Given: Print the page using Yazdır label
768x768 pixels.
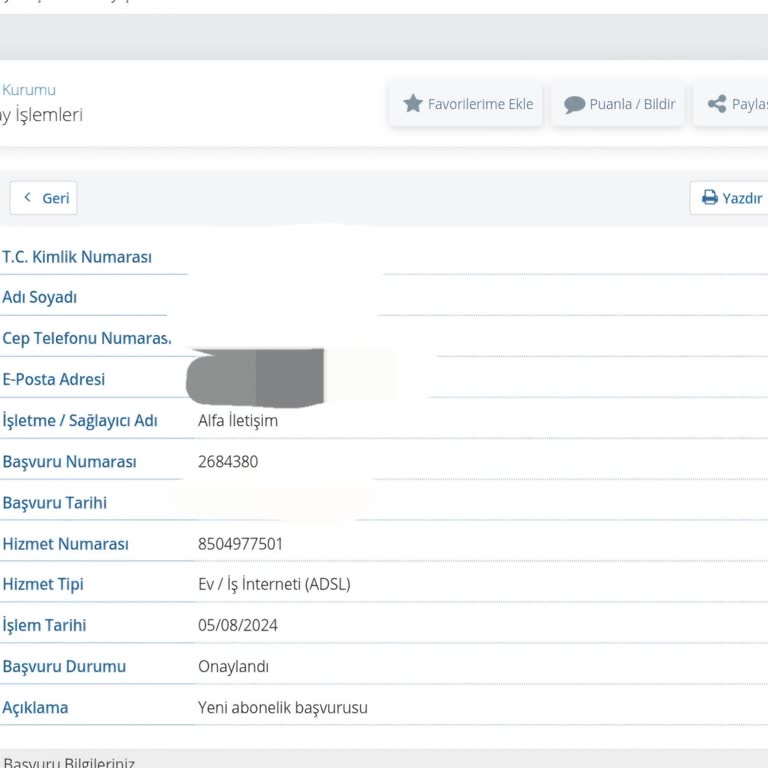Looking at the screenshot, I should click(x=742, y=198).
